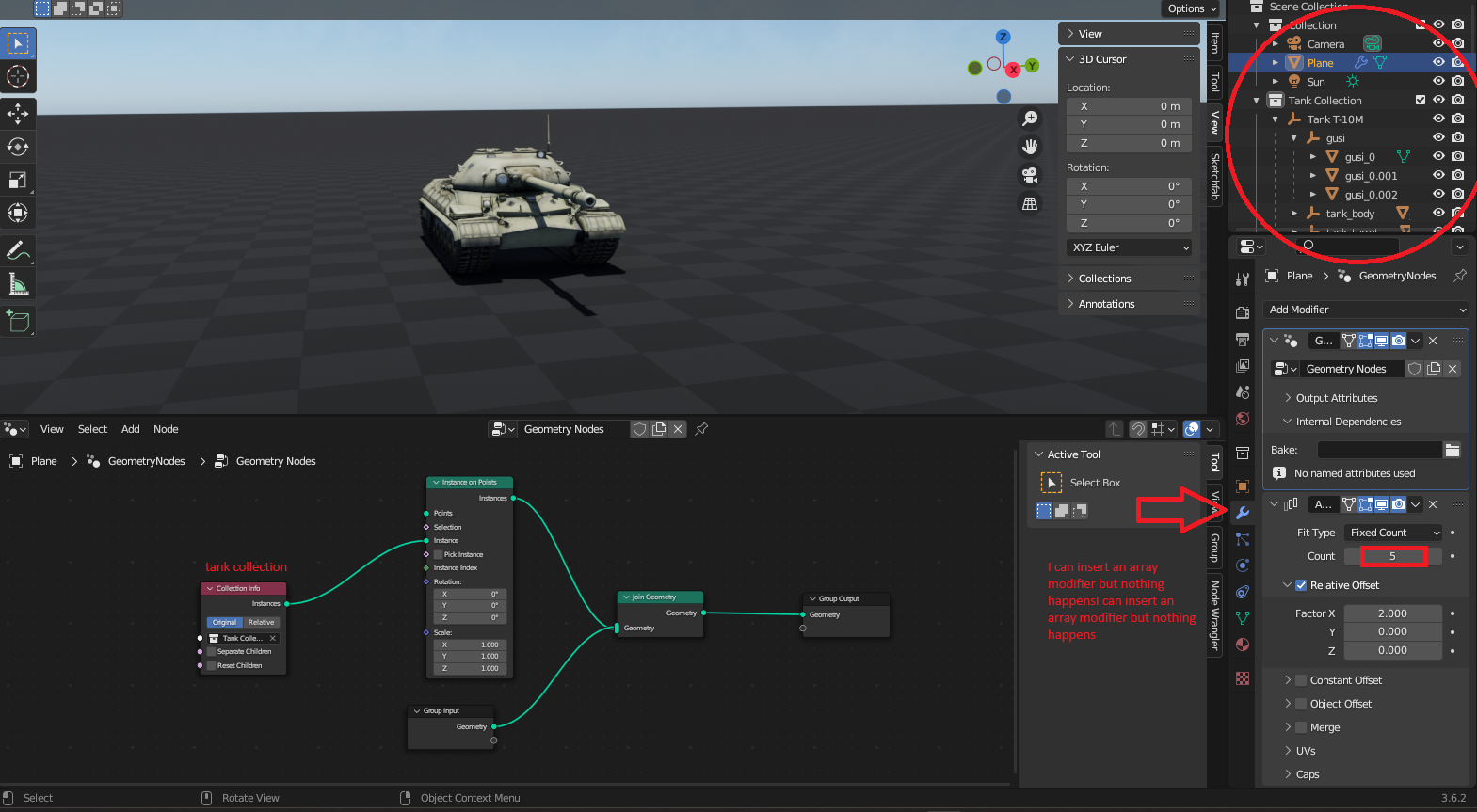The image size is (1477, 812).
Task: Click the Factor X field showing 2.000
Action: click(1392, 613)
